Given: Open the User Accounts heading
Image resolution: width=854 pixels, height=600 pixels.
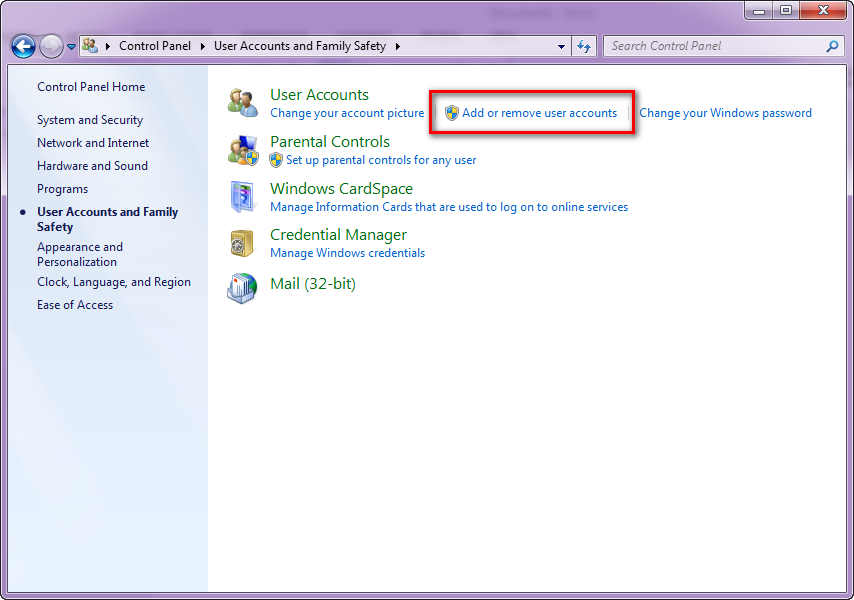Looking at the screenshot, I should point(319,95).
